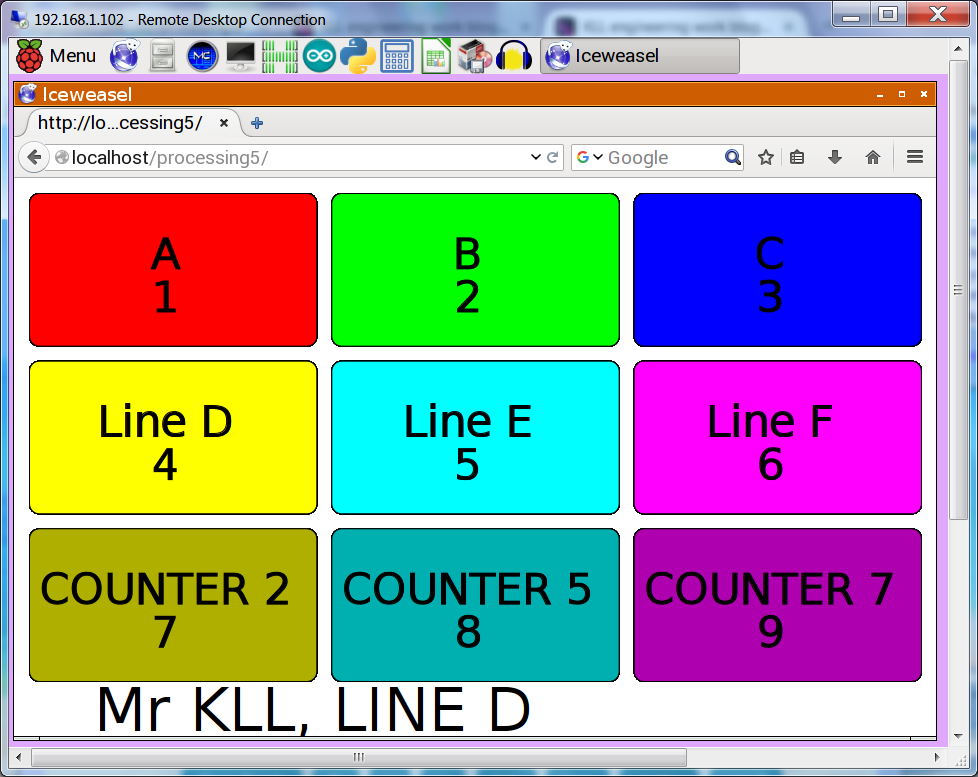Open the file manager cabinet icon
Viewport: 978px width, 777px height.
163,56
